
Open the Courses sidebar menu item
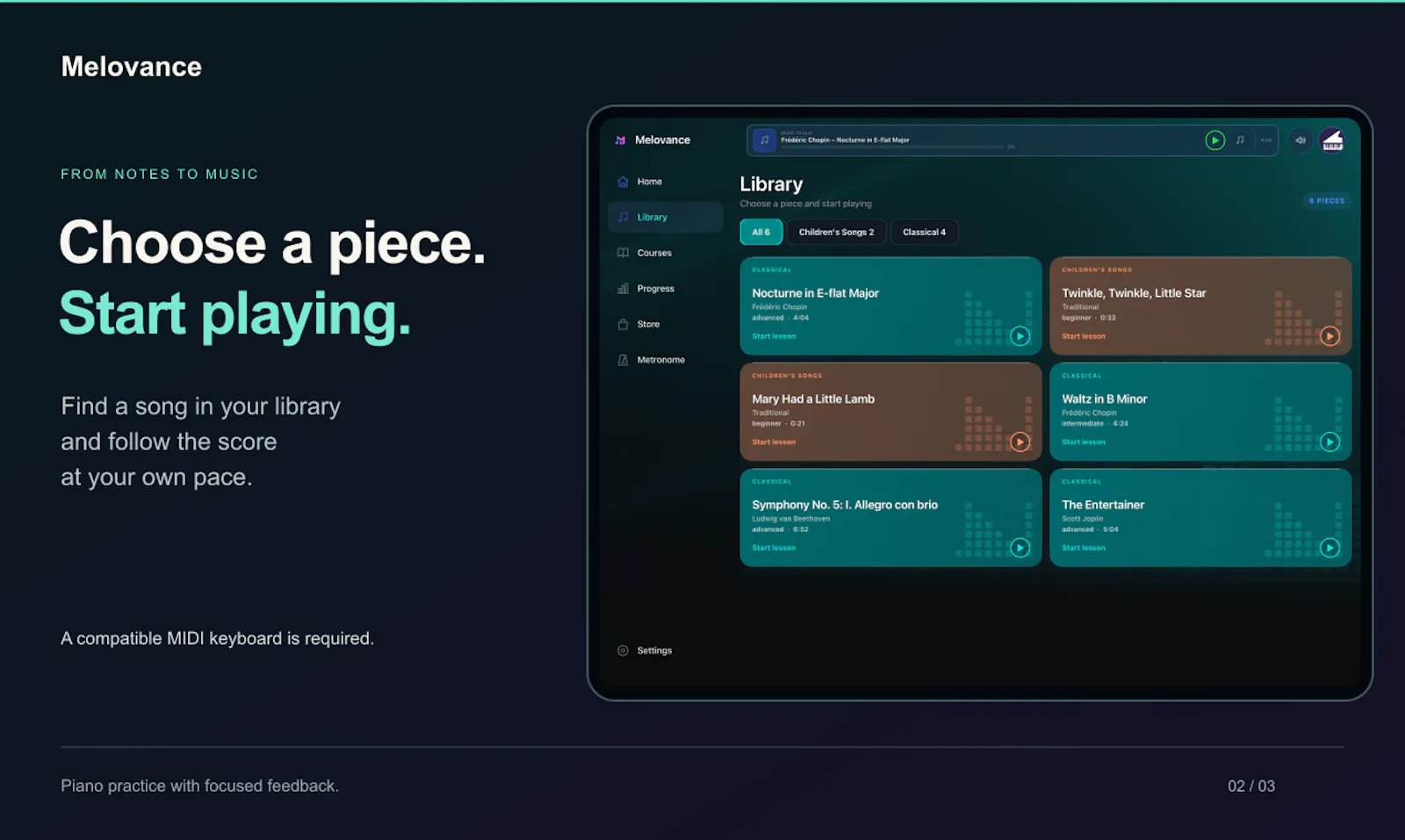pos(665,253)
